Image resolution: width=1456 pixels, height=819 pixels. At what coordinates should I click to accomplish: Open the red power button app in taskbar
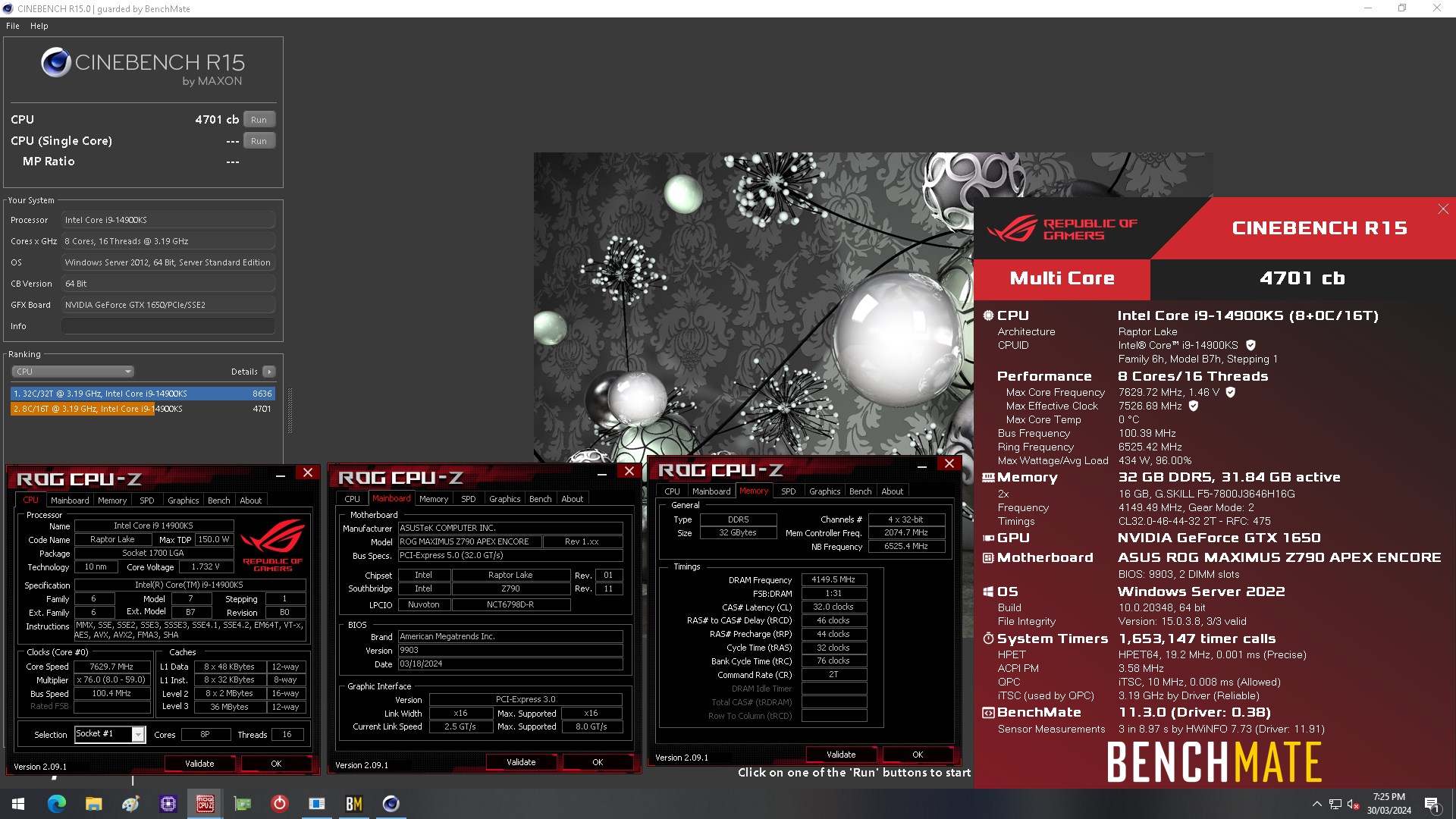(x=279, y=804)
